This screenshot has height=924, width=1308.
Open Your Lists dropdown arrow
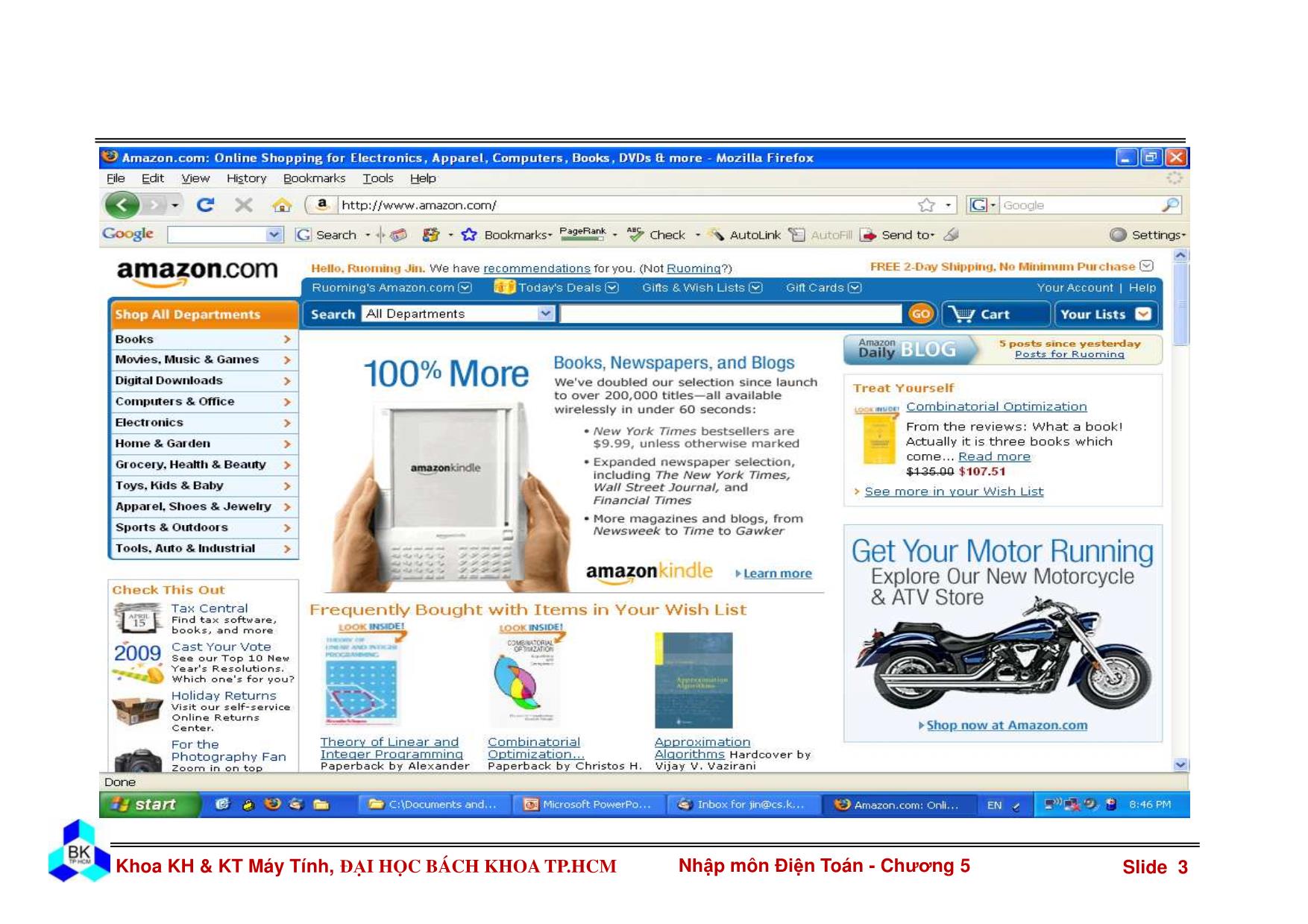tap(1142, 314)
